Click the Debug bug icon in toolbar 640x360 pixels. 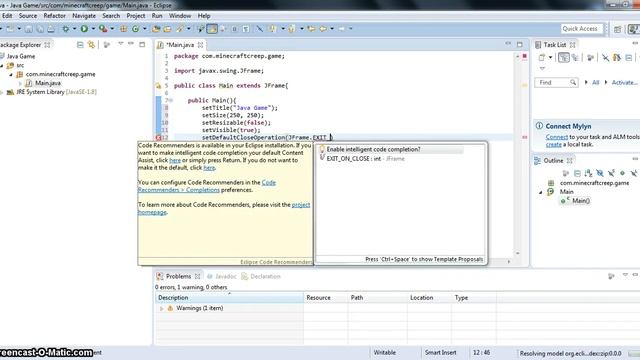point(65,29)
